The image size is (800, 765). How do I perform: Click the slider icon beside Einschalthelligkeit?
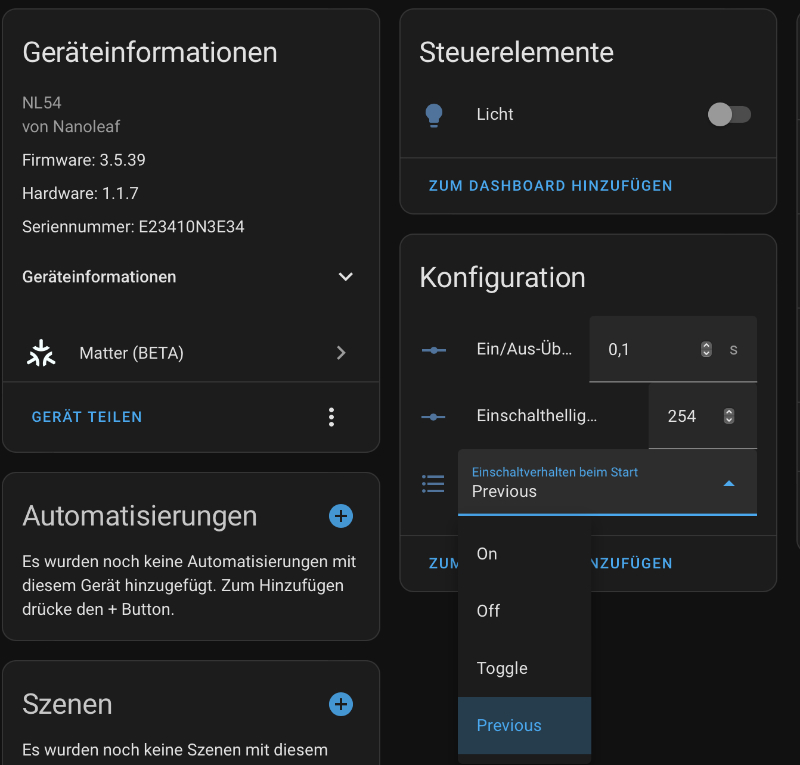(x=433, y=416)
